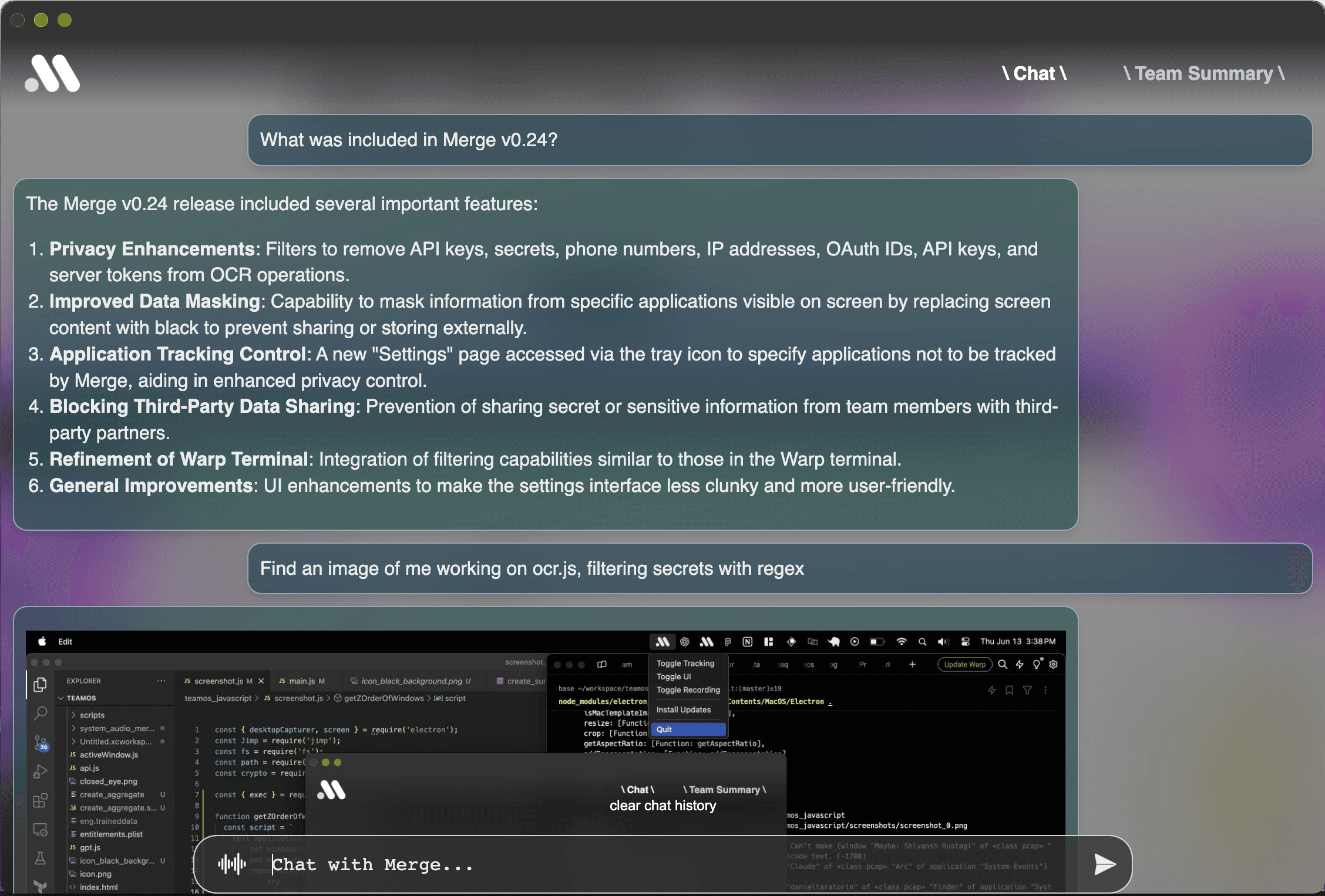Image resolution: width=1325 pixels, height=896 pixels.
Task: Click the teamos_javascript breadcrumb
Action: click(218, 698)
